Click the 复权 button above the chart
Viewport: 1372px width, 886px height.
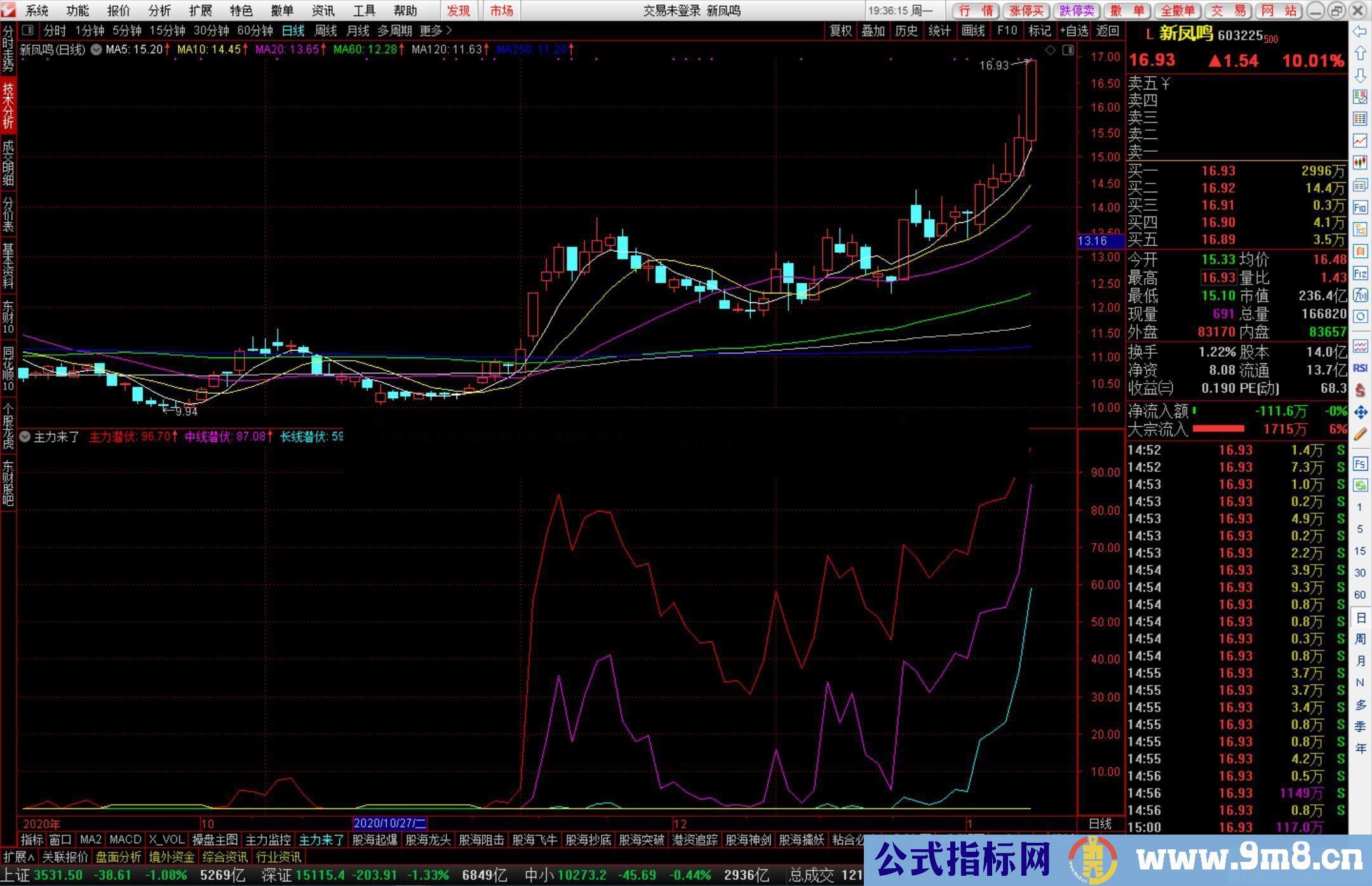click(840, 30)
